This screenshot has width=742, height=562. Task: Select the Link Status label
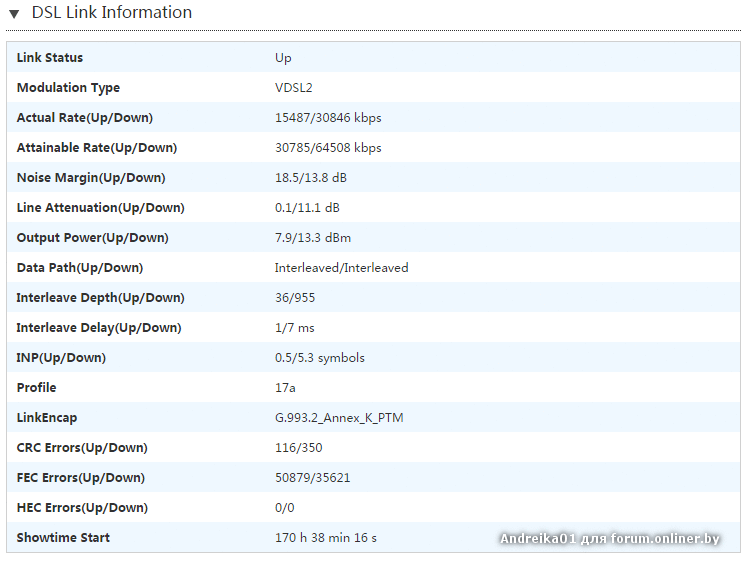pos(50,58)
